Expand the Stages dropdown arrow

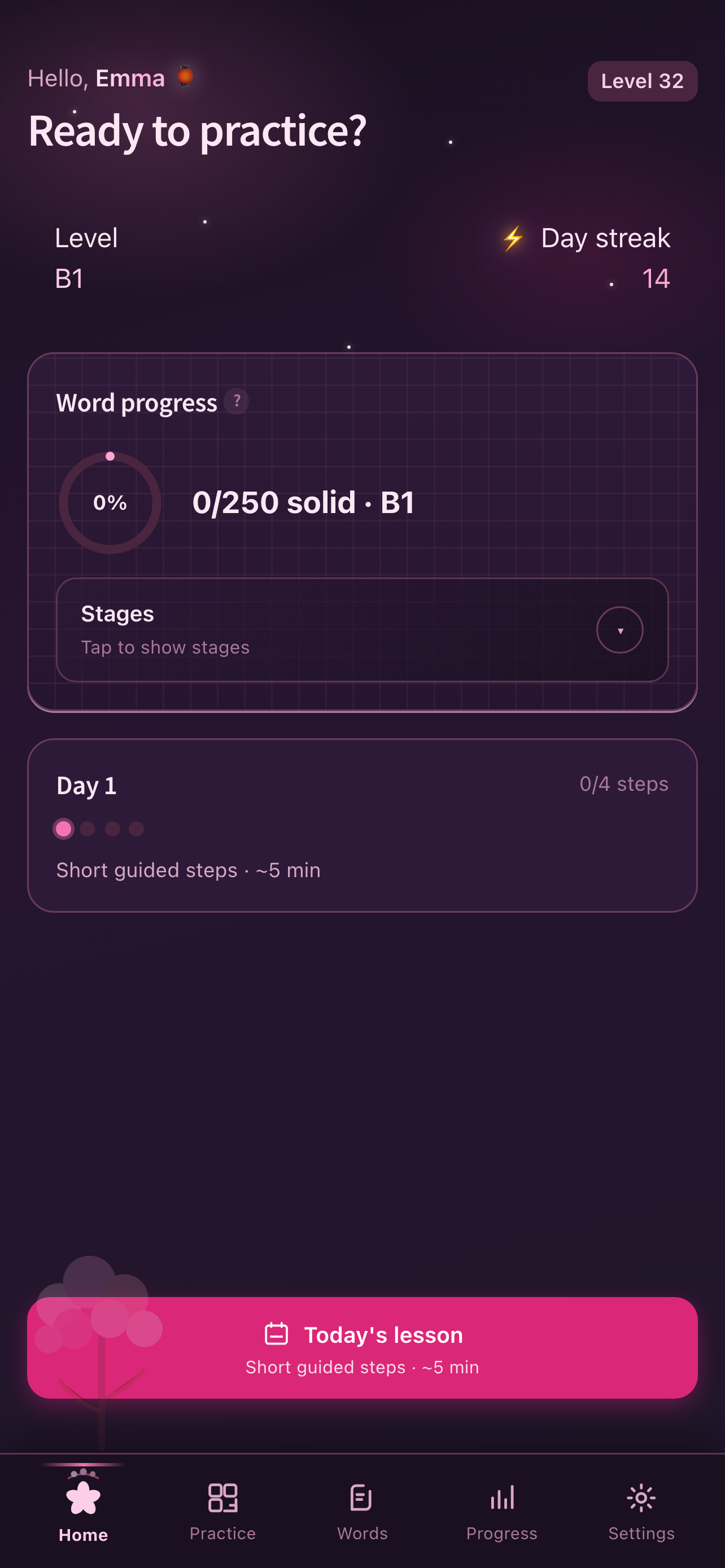619,630
